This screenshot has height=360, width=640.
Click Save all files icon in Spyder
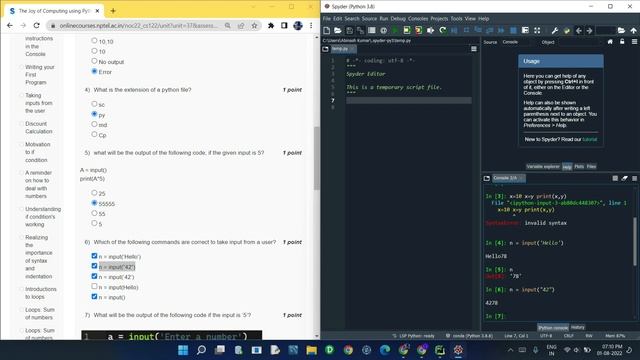point(360,31)
